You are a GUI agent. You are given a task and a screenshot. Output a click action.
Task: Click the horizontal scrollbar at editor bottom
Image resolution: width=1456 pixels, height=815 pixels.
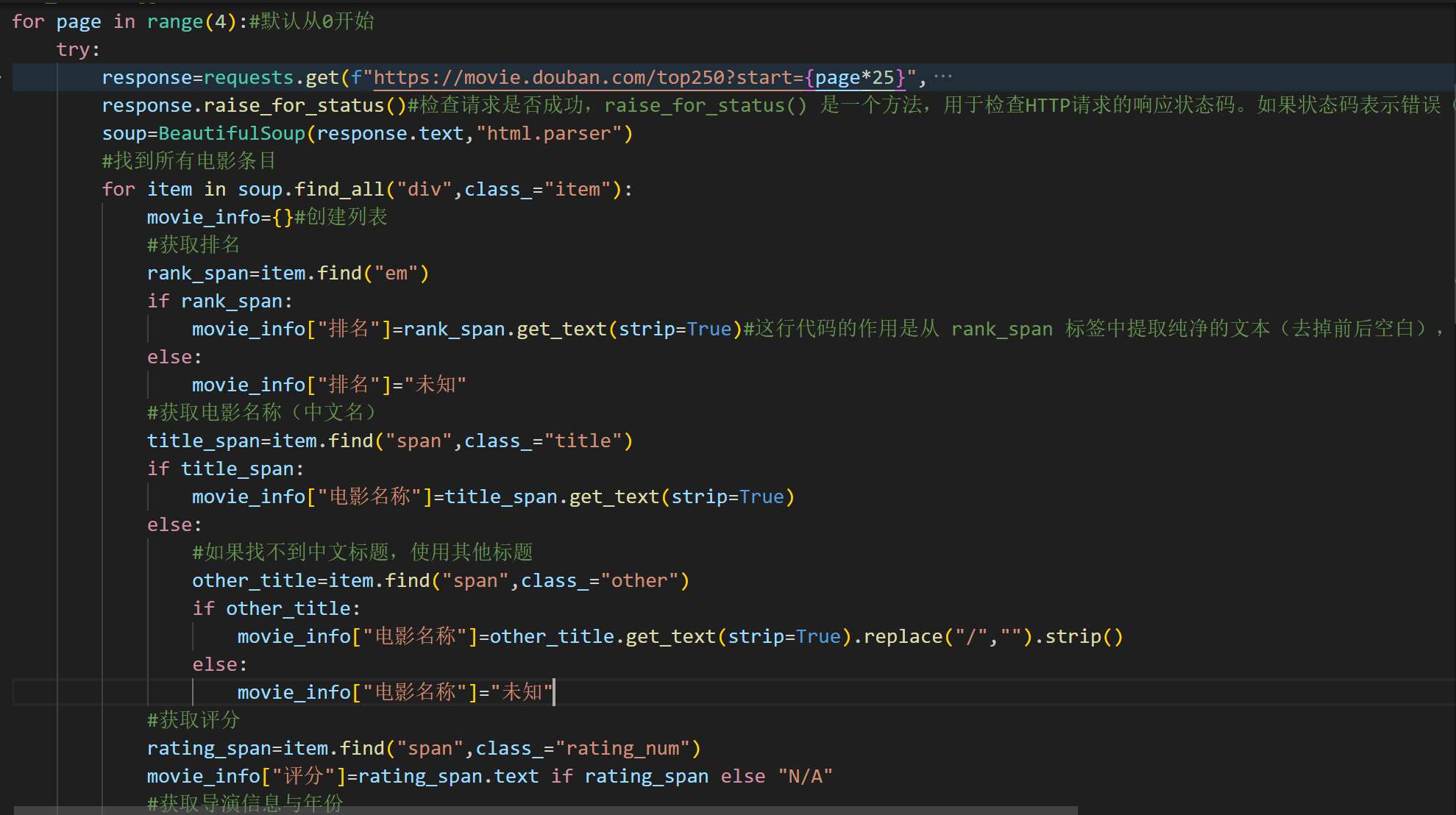click(544, 810)
